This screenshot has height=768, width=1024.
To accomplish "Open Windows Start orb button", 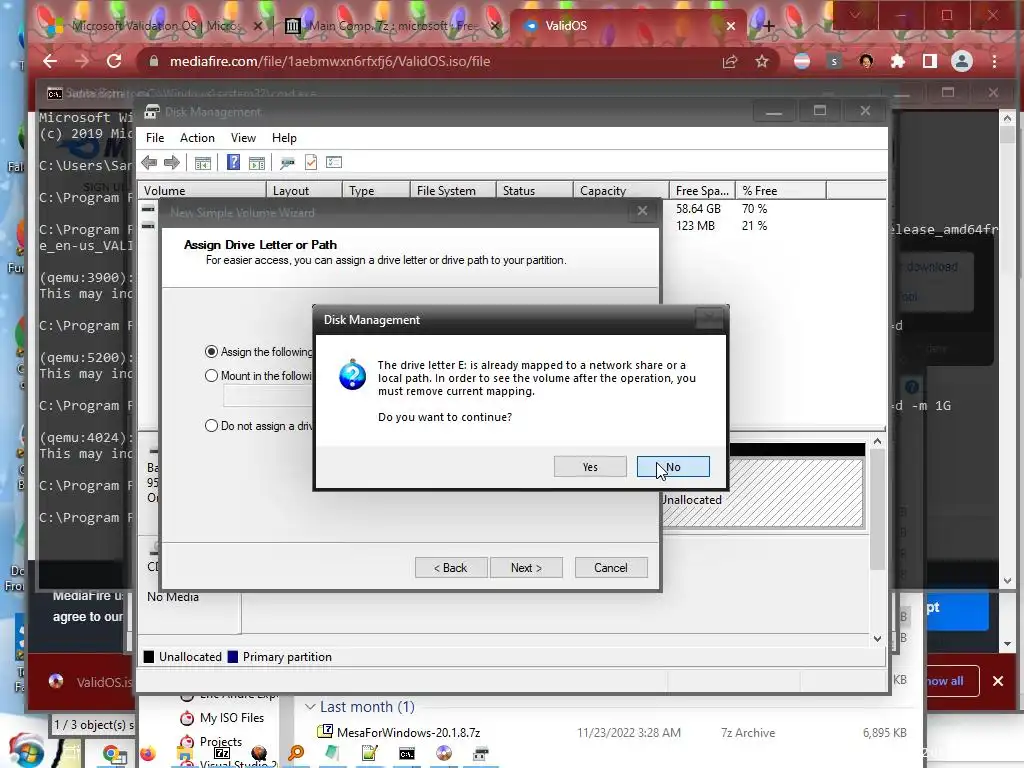I will [x=27, y=753].
